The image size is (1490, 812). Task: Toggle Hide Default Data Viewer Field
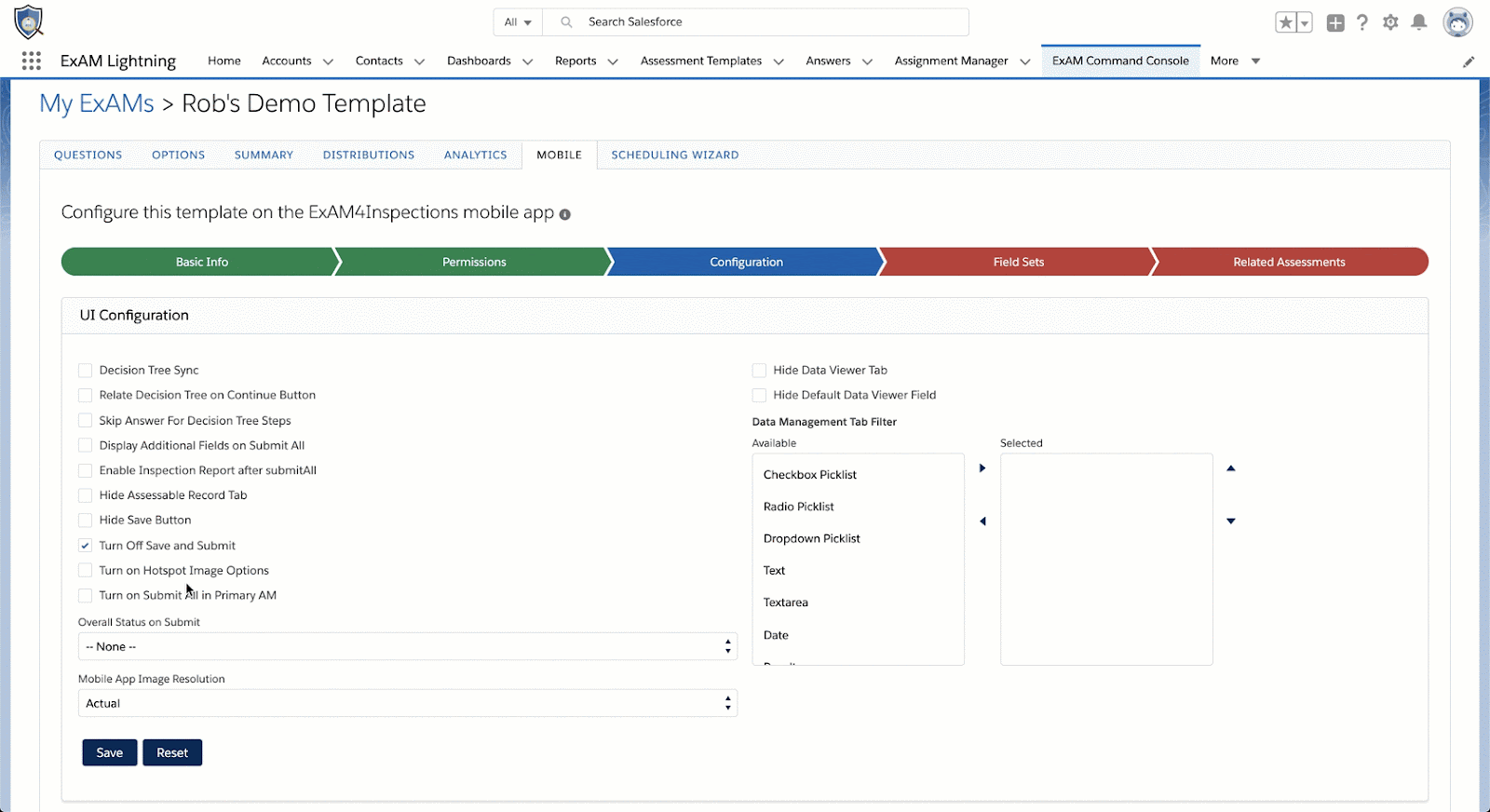point(759,396)
